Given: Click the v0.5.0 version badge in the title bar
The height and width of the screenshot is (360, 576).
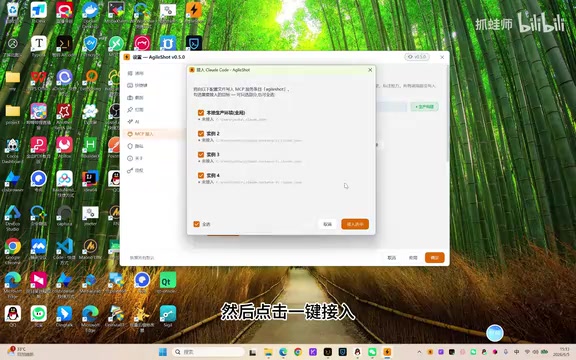Looking at the screenshot, I should coord(417,57).
